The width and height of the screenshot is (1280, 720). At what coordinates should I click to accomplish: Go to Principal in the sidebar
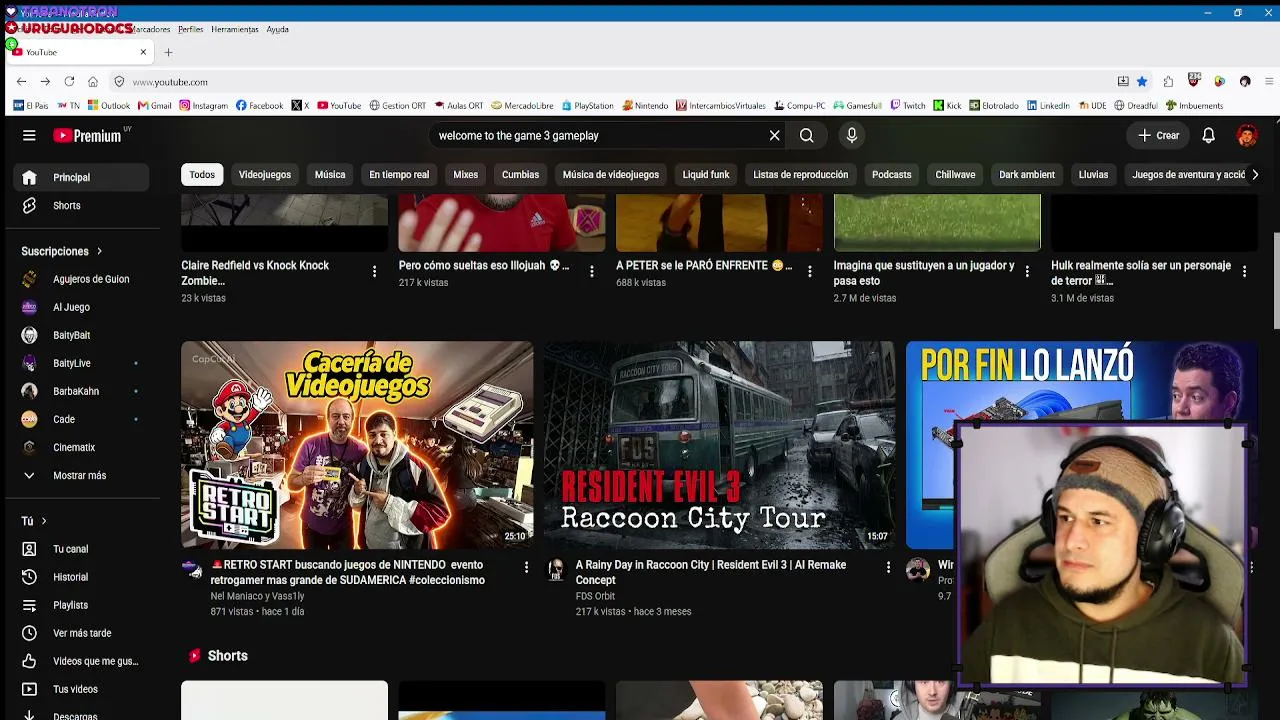82,177
